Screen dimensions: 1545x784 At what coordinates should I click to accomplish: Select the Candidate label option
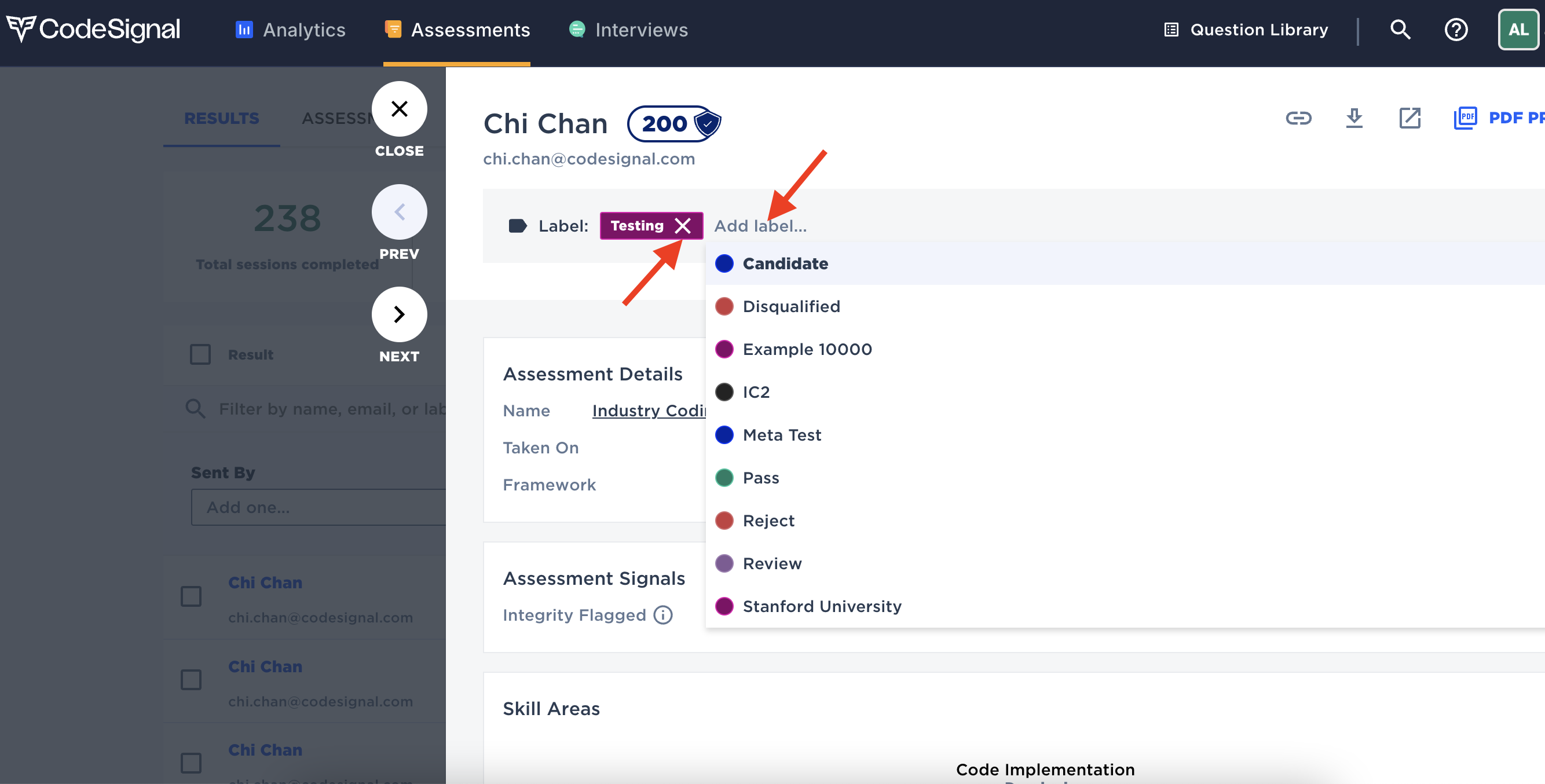point(1125,263)
